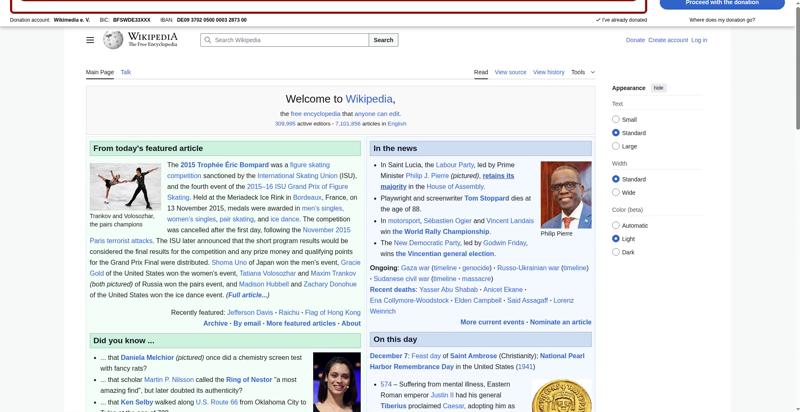Select Small text size option
The height and width of the screenshot is (412, 800).
point(616,119)
